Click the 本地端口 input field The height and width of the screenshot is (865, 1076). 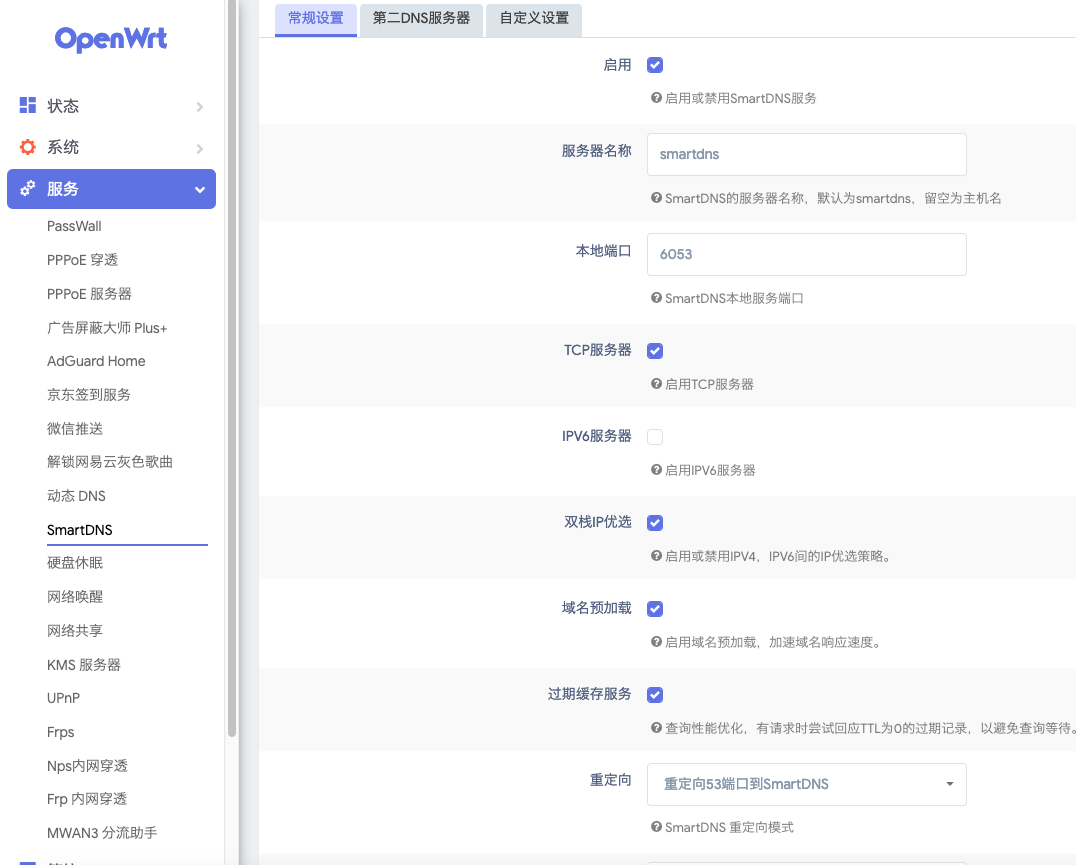[x=806, y=254]
